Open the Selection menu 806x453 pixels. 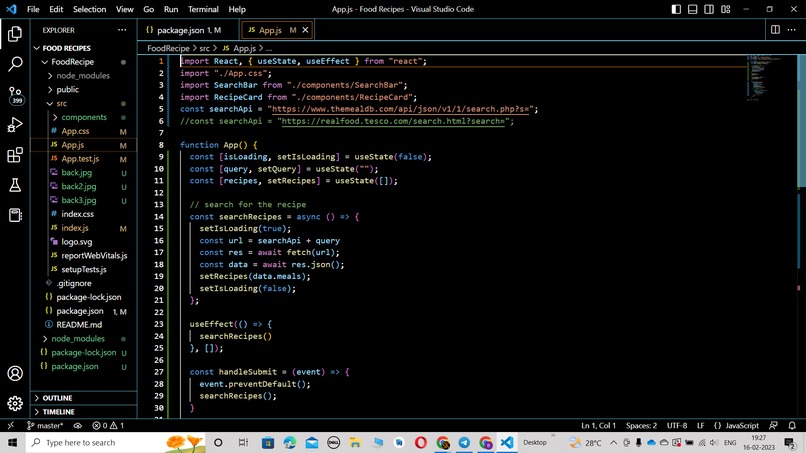89,9
